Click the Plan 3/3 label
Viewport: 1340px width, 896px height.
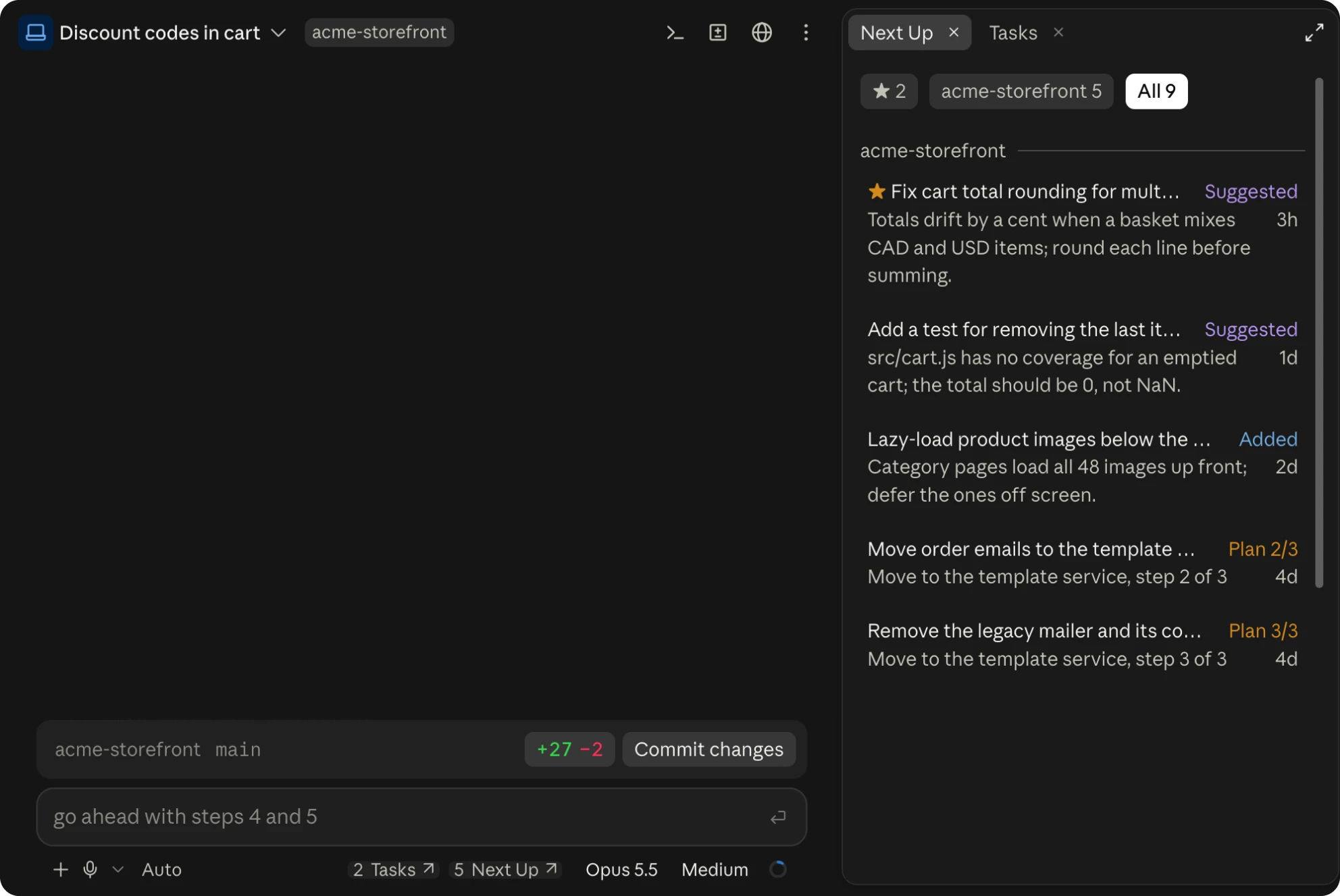1262,631
